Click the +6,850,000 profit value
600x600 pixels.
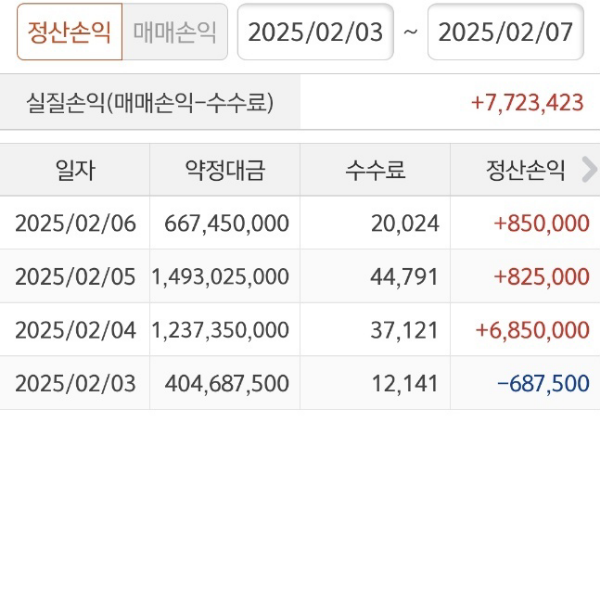pos(532,329)
